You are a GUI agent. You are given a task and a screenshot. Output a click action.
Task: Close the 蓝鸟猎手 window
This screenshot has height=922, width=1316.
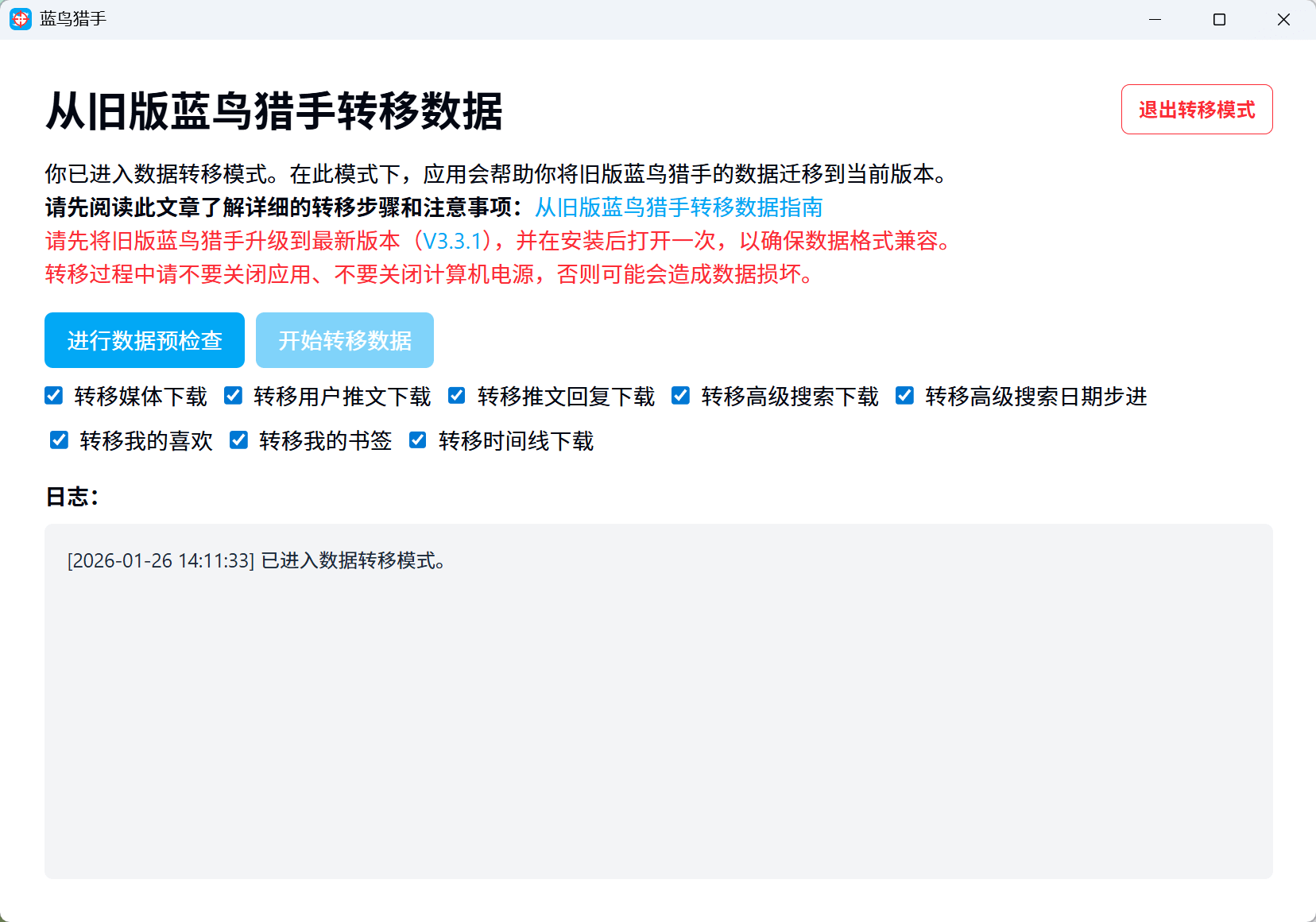[1283, 19]
